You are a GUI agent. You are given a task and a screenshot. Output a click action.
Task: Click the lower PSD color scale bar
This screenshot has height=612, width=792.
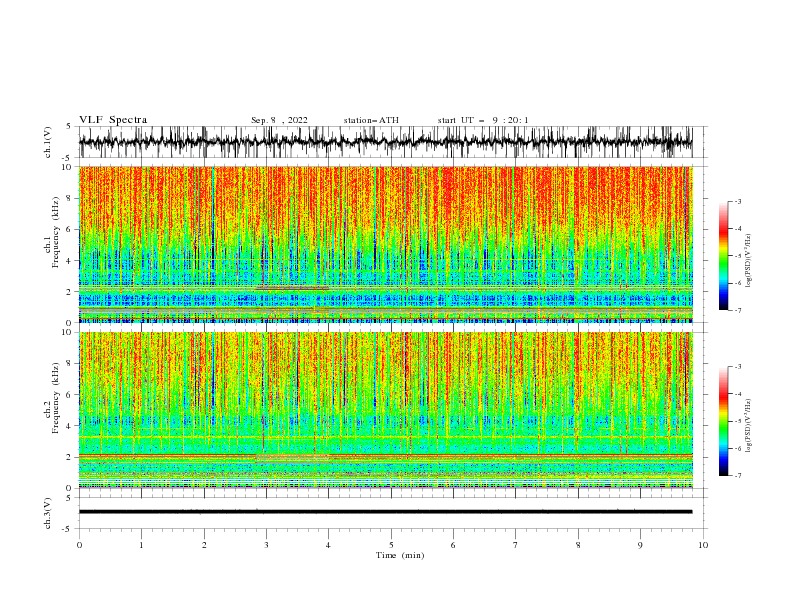point(723,421)
